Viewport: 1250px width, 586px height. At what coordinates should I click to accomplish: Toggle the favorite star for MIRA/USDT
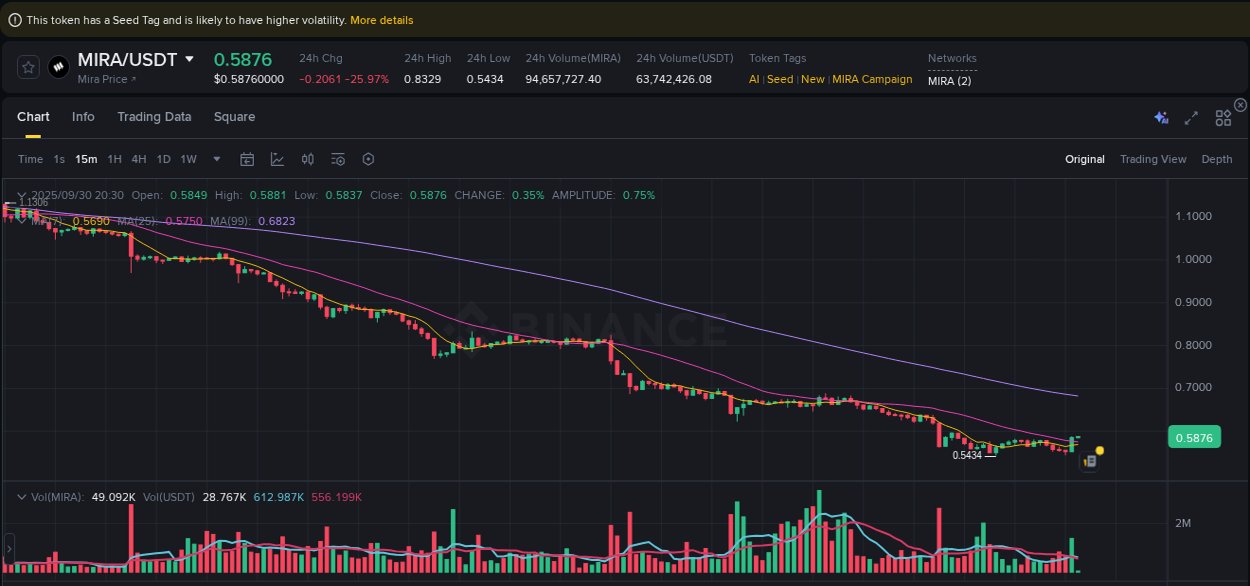coord(28,67)
